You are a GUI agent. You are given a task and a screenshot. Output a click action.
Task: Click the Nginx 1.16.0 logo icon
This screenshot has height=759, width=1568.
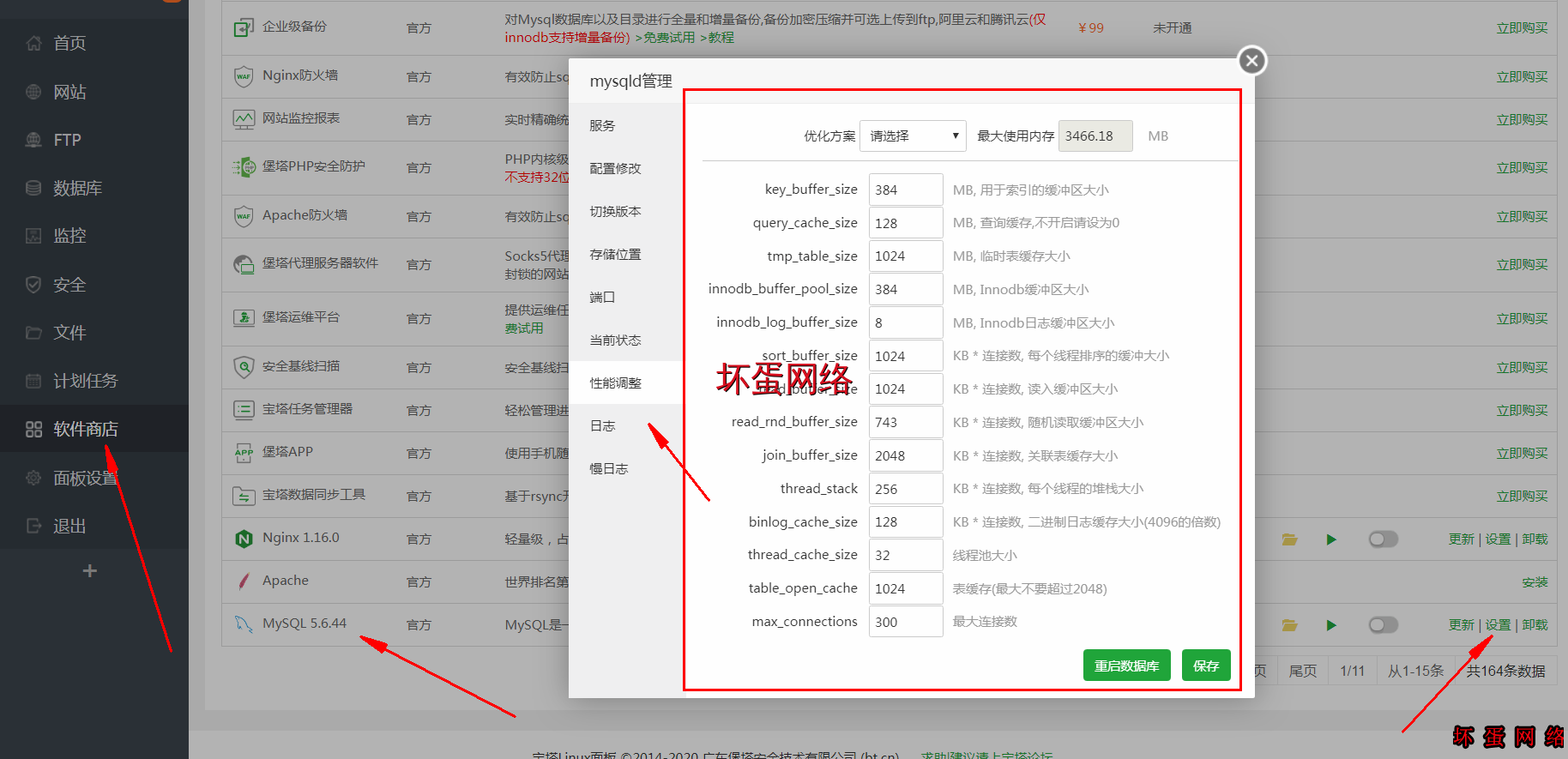(244, 539)
